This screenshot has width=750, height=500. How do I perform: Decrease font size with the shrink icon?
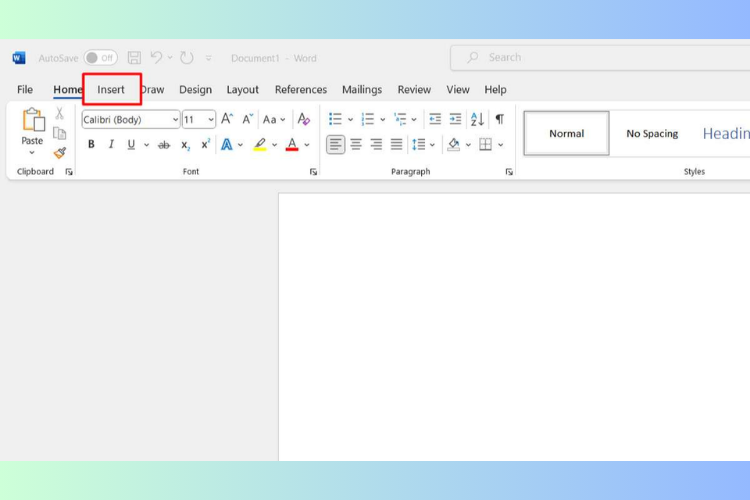click(x=247, y=119)
